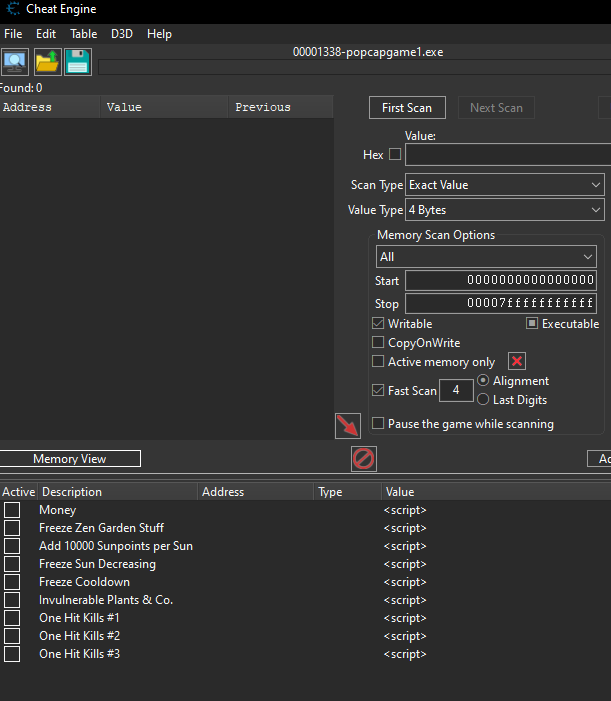
Task: Open the Memory View button
Action: (x=70, y=459)
